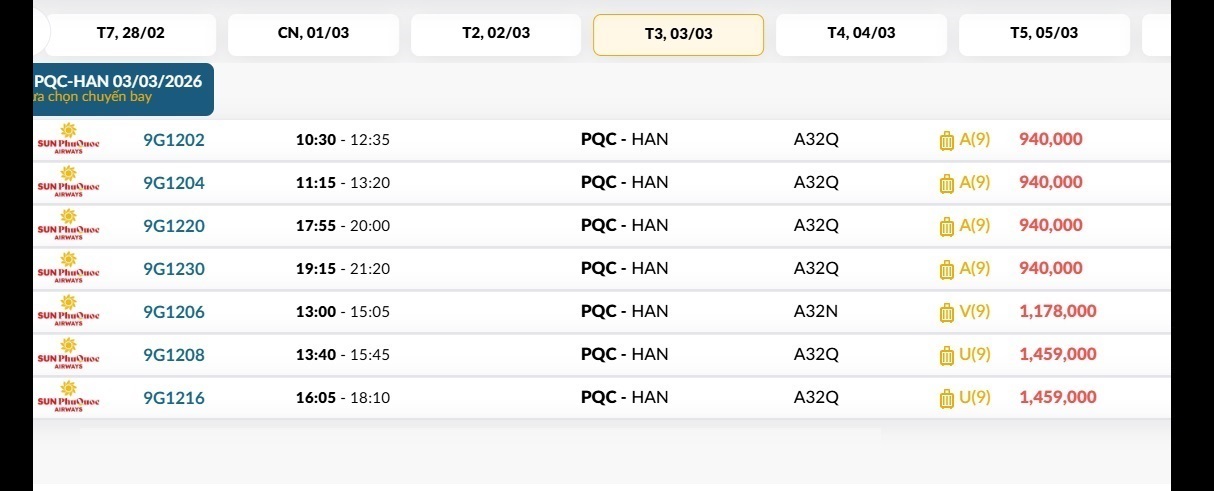The width and height of the screenshot is (1214, 491).
Task: Click flight code 9G1216
Action: point(174,398)
